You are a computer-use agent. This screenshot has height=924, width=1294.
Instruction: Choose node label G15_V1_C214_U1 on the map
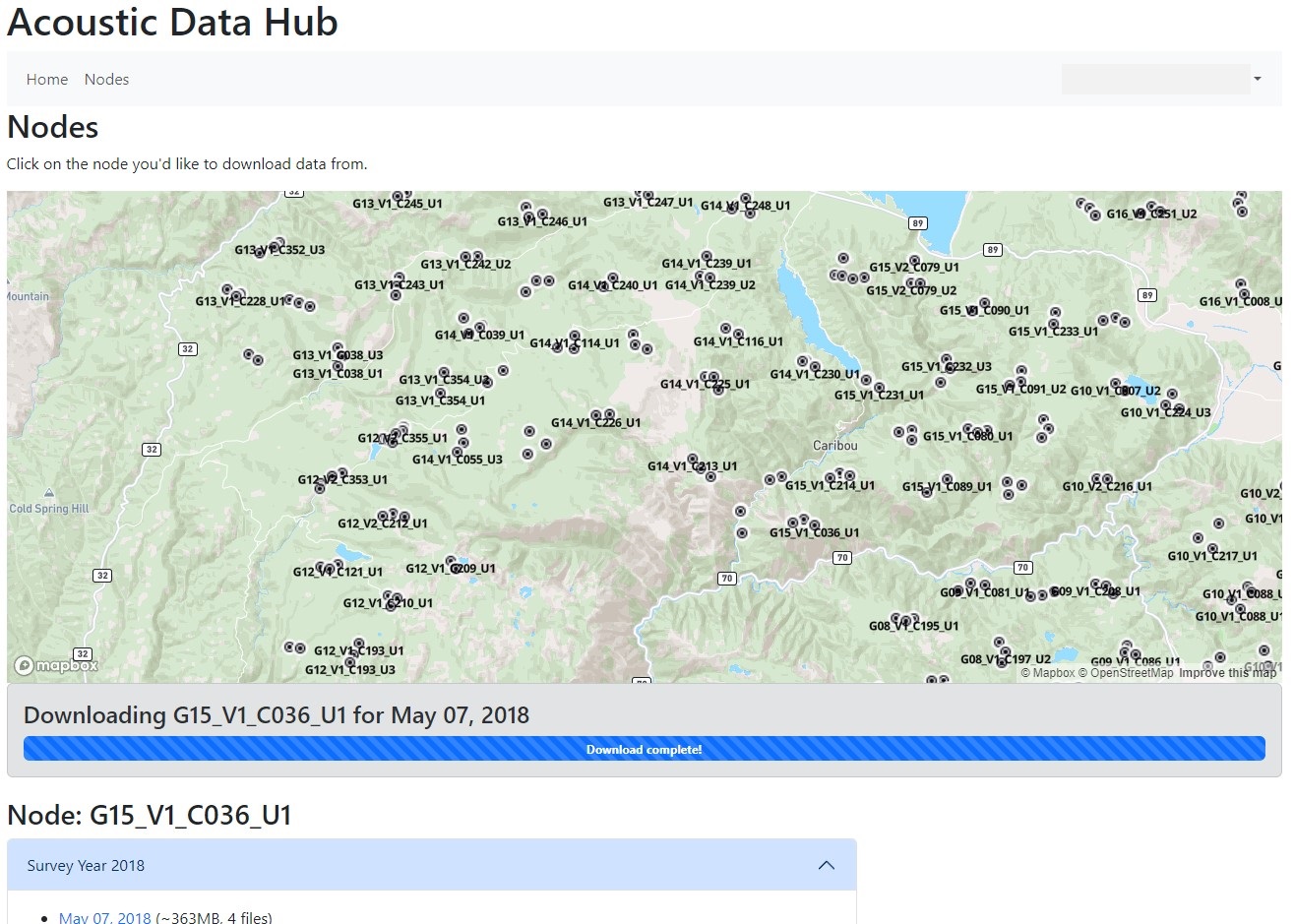[x=830, y=485]
